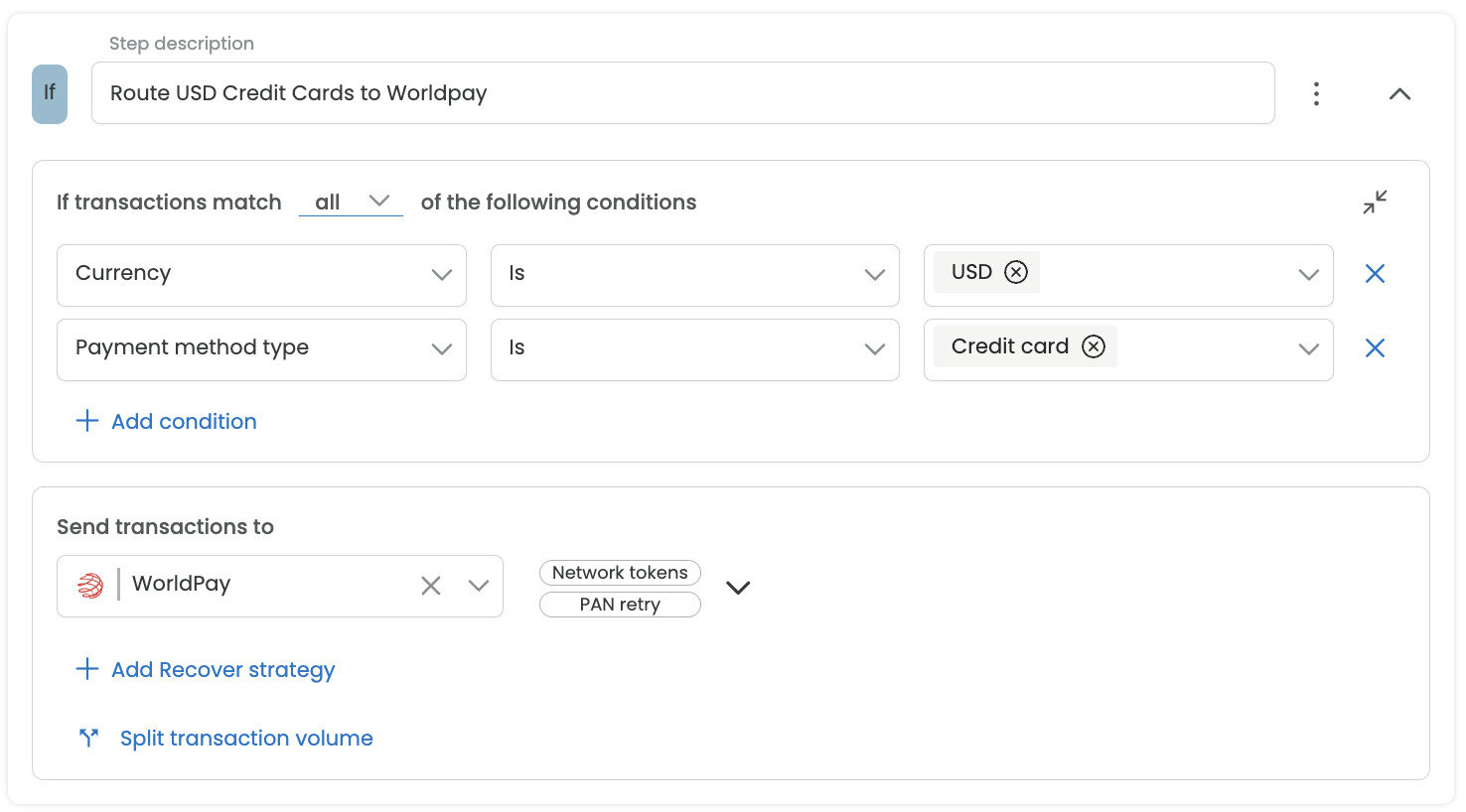This screenshot has height=812, width=1466.
Task: Click the 'If transactions match' label
Action: 169,203
